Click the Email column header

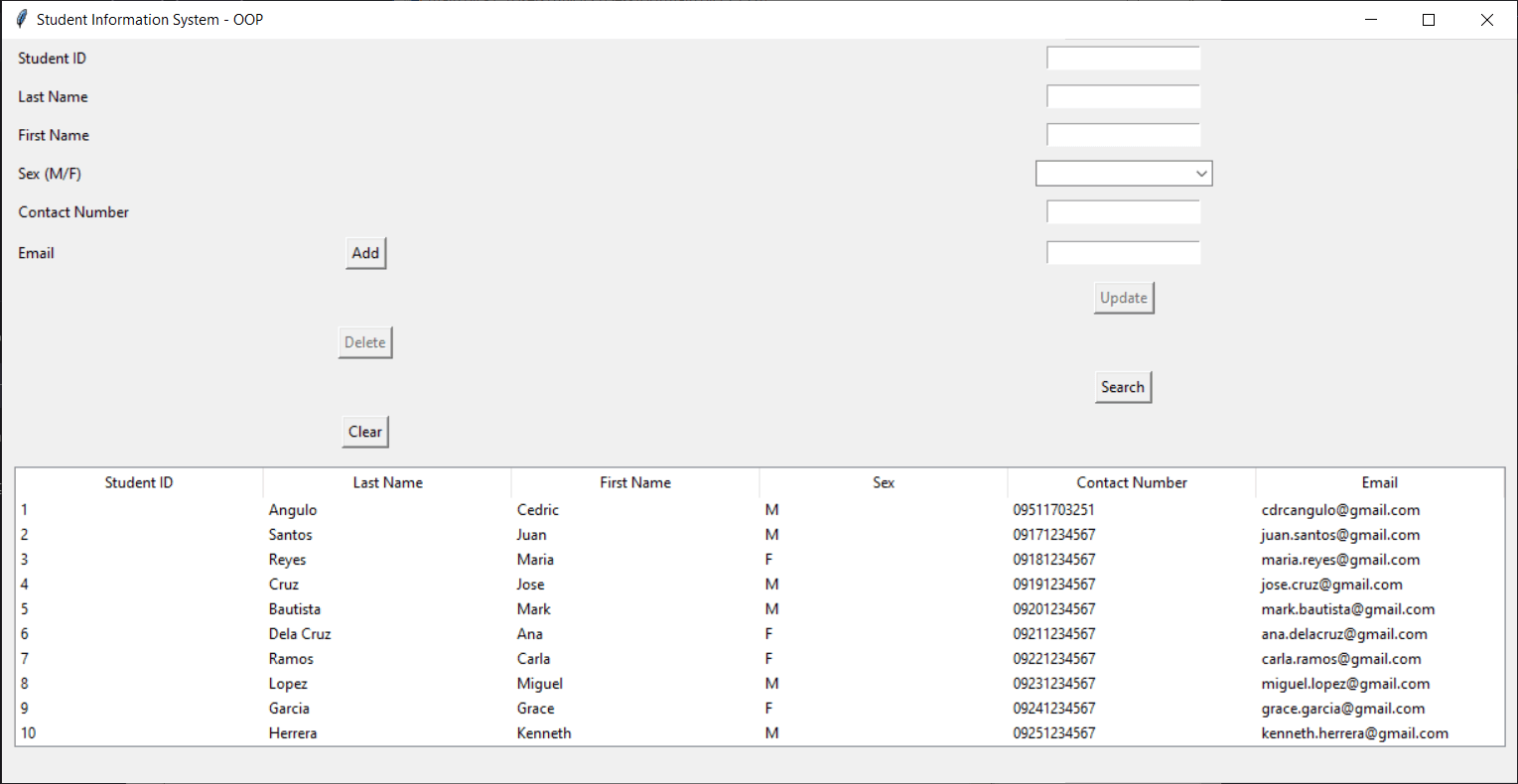coord(1379,482)
